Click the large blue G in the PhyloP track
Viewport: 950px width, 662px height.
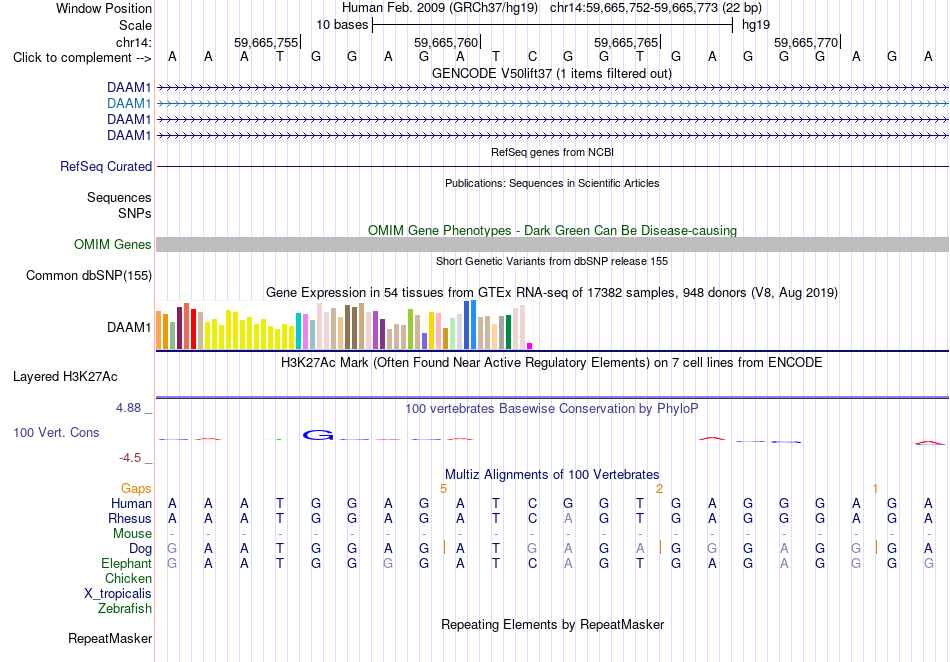(x=317, y=435)
